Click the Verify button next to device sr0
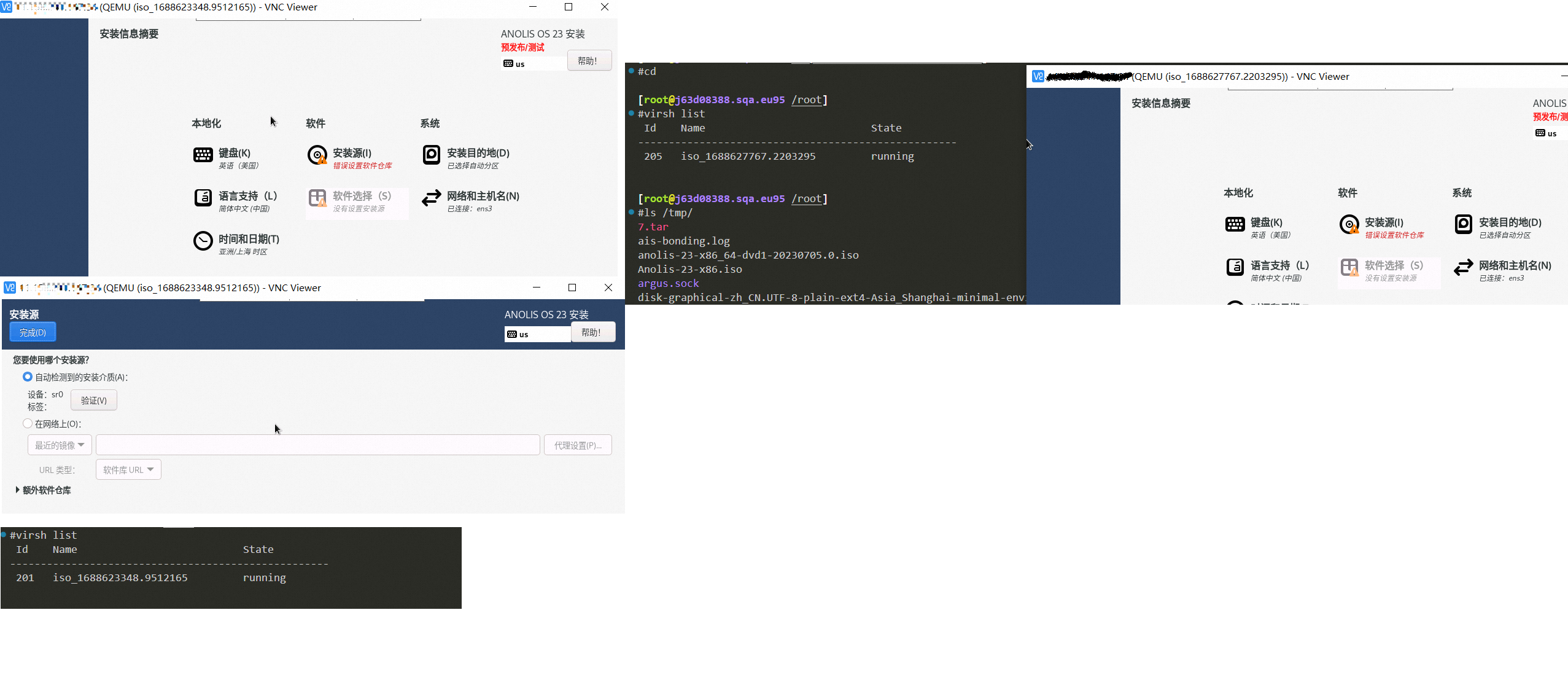Viewport: 1568px width, 677px height. click(93, 400)
